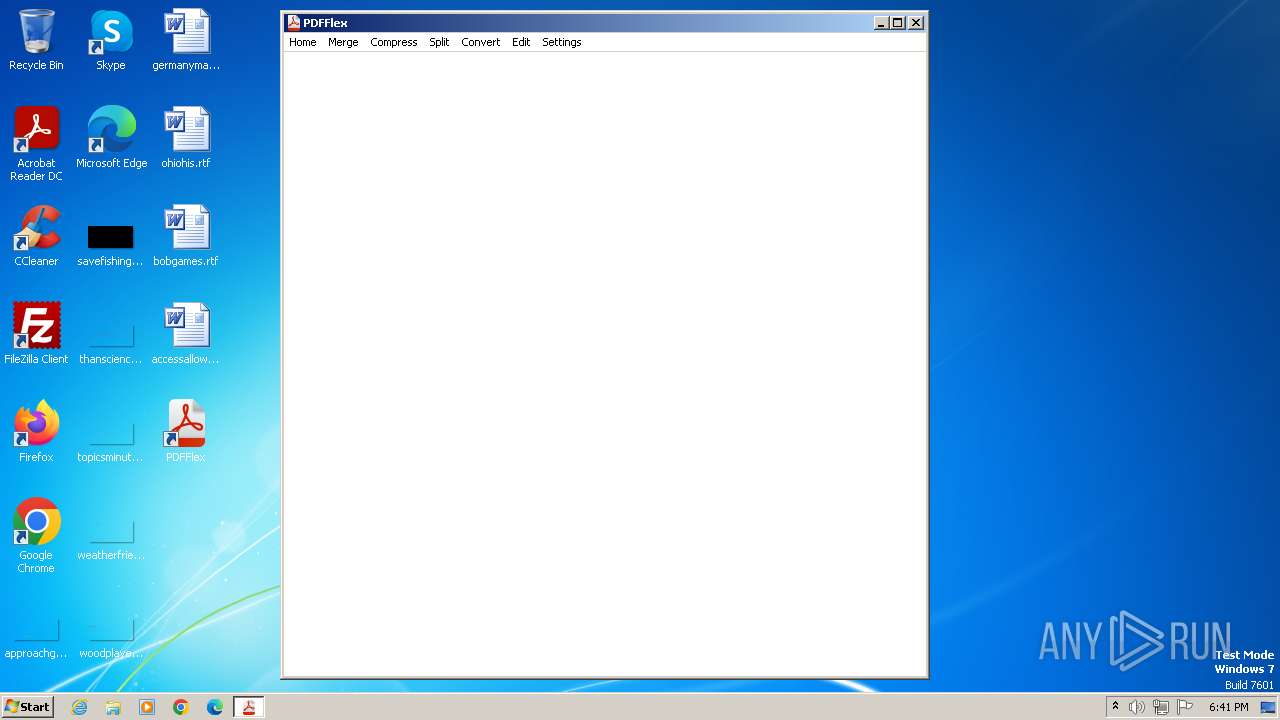Minimize the PDFFlex window
This screenshot has height=720, width=1280.
881,22
